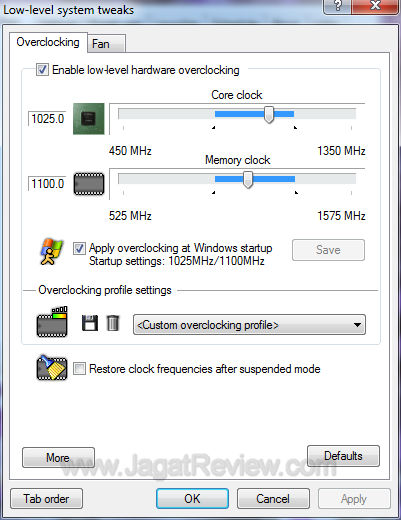Click the overclocking profile chip icon
401x520 pixels.
pos(52,322)
